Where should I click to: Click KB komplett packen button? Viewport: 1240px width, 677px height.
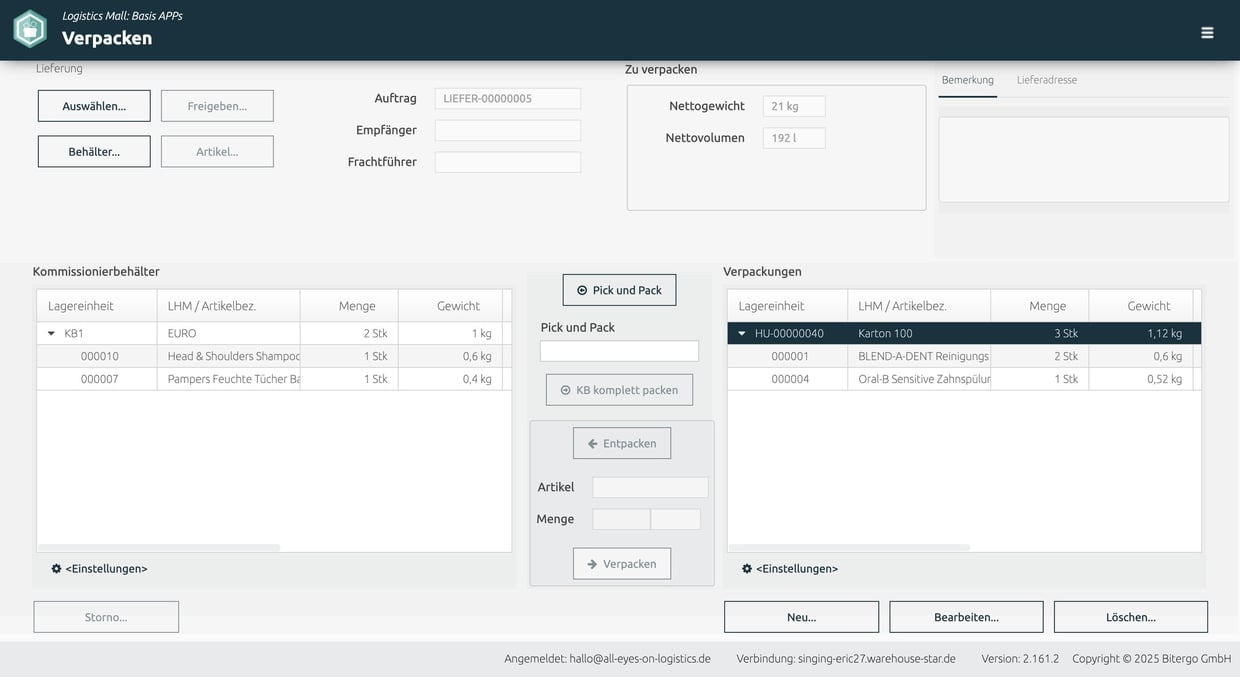[x=619, y=390]
